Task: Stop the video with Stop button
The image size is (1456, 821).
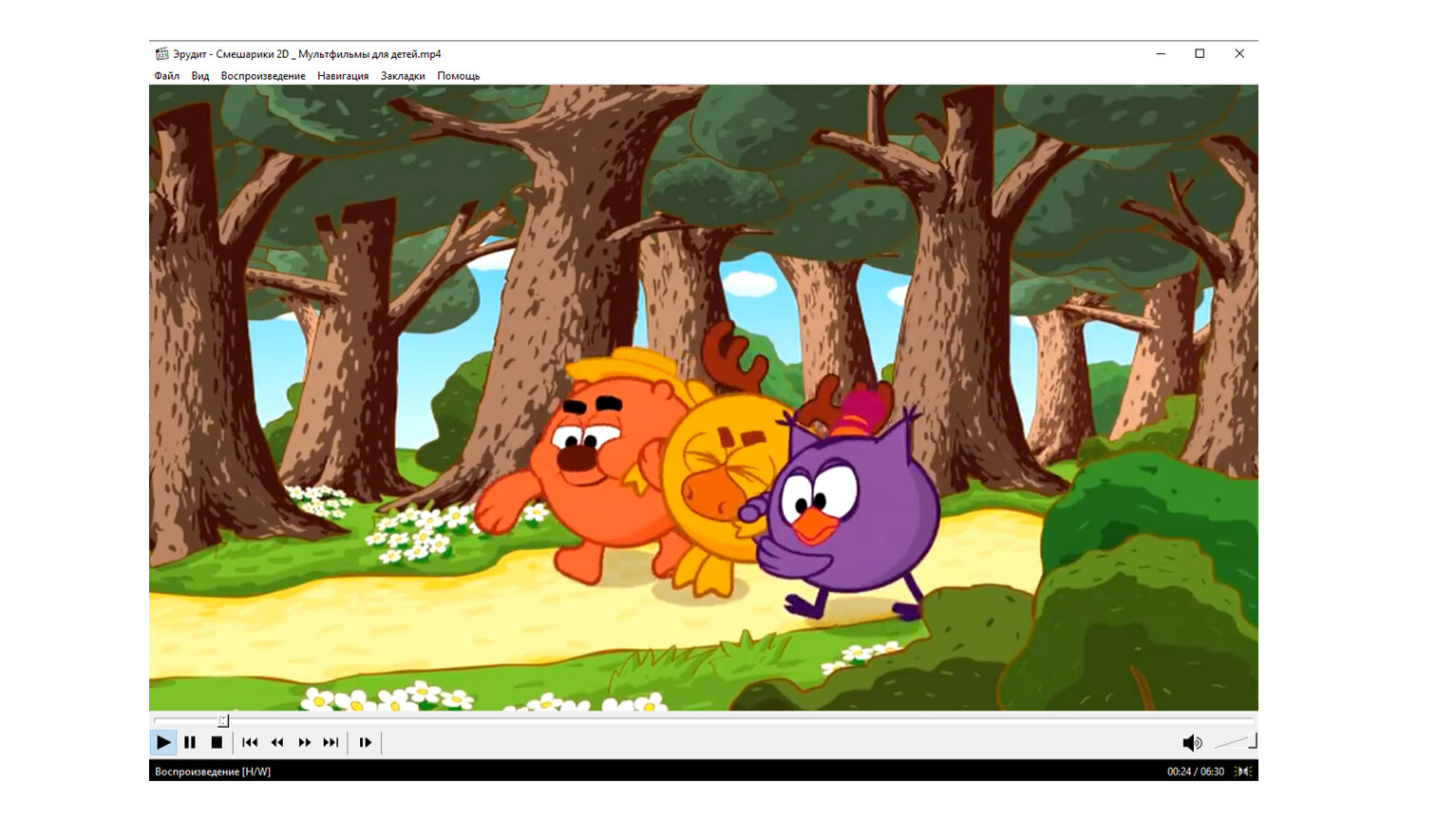Action: (x=217, y=742)
